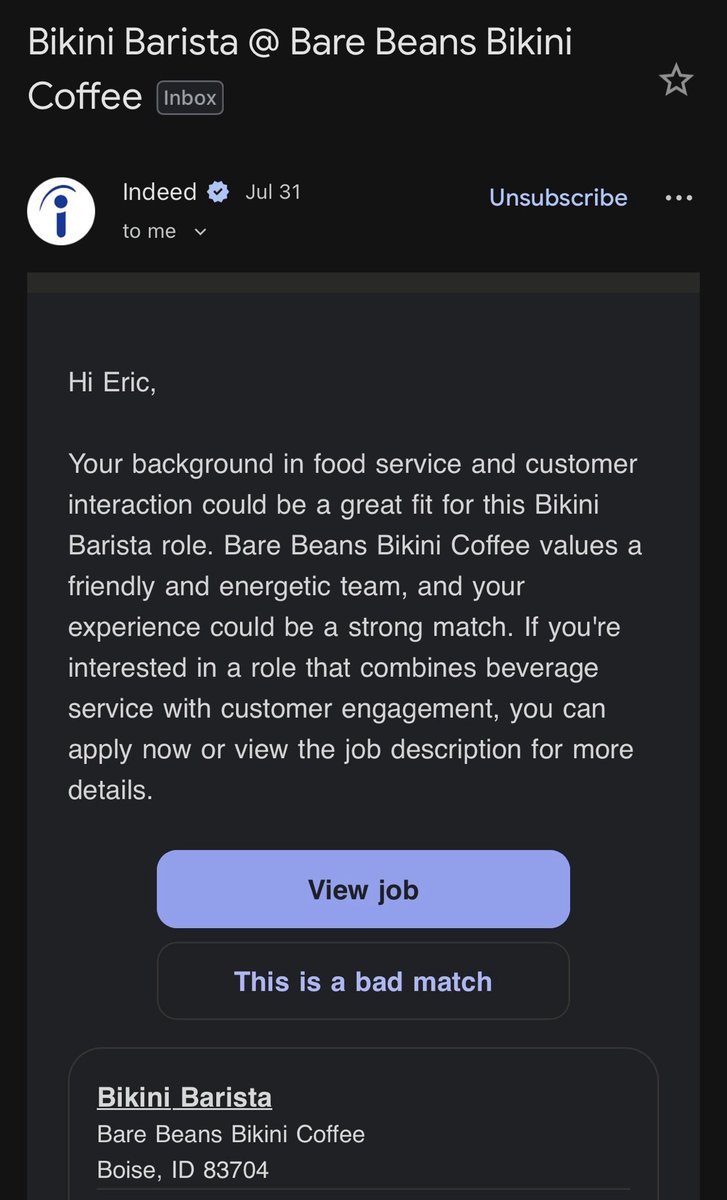Tap the 'to me' recipient text
This screenshot has width=727, height=1200.
(x=149, y=231)
